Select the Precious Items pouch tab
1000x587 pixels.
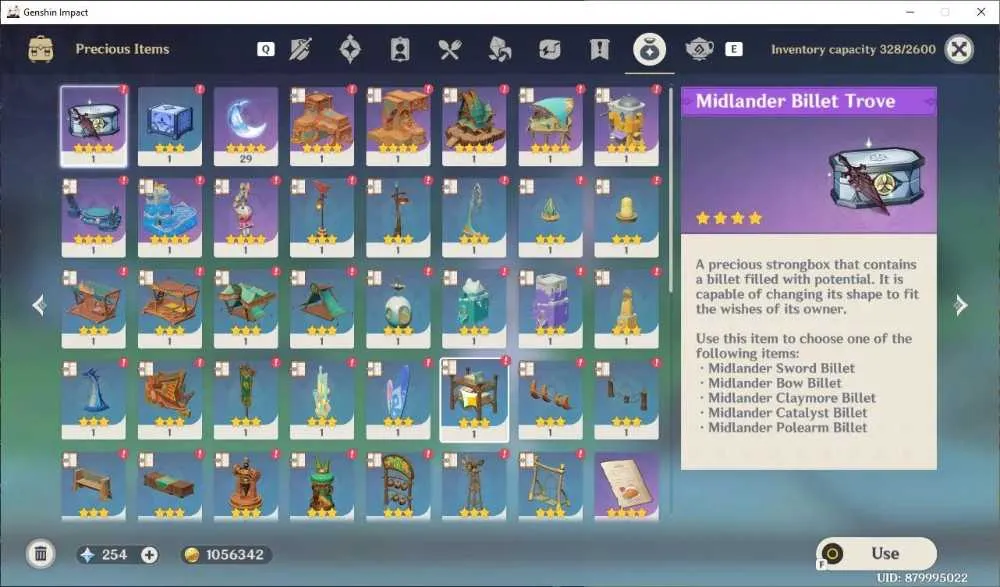649,49
